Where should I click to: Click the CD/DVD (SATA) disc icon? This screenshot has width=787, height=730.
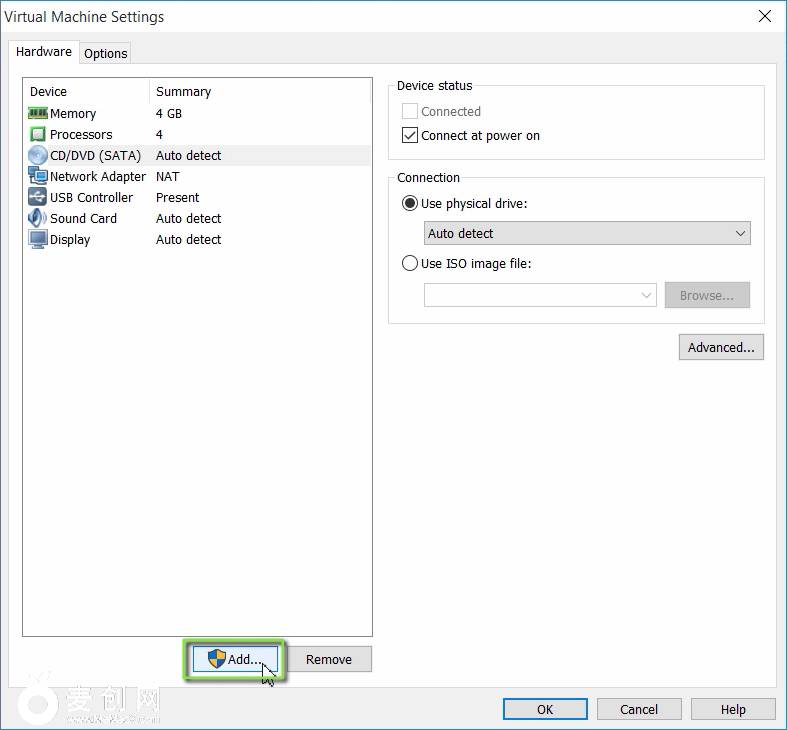38,156
